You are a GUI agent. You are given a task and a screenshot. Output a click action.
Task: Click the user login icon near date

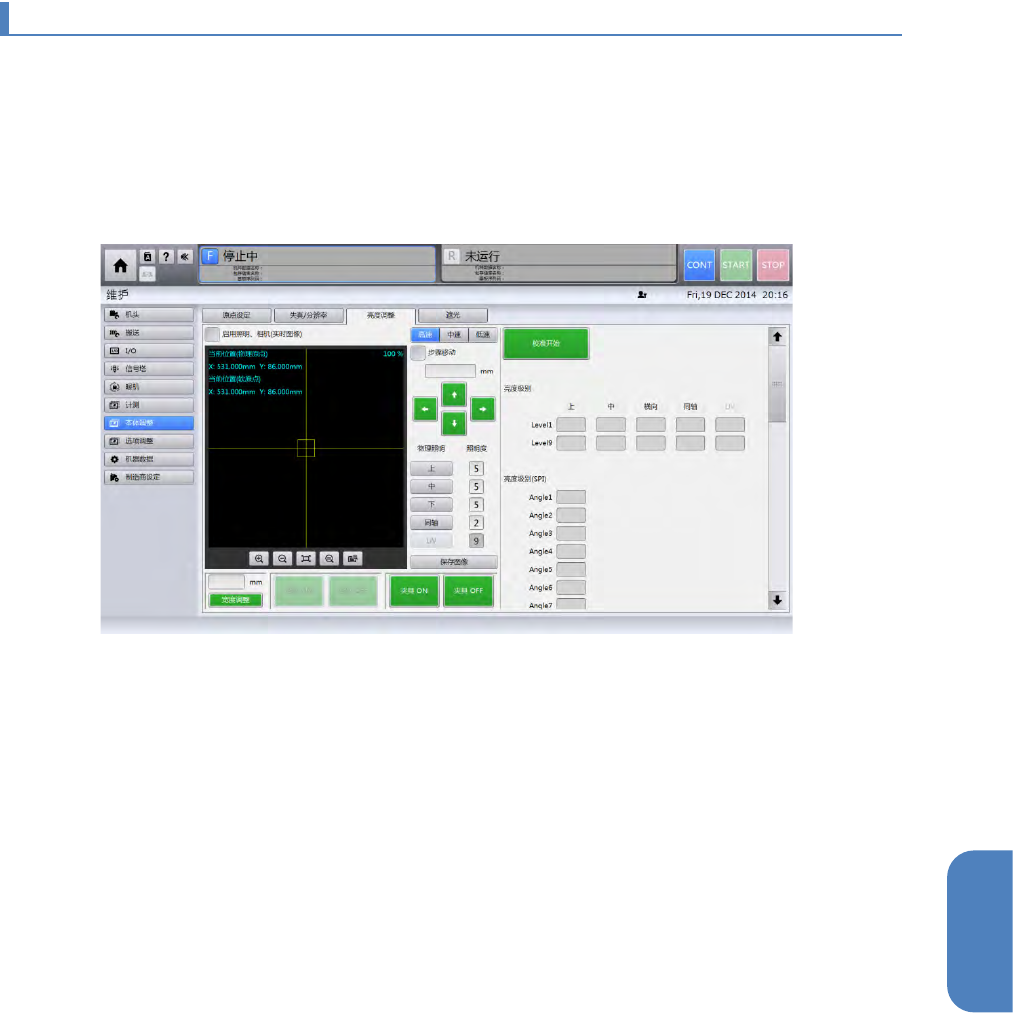coord(642,295)
